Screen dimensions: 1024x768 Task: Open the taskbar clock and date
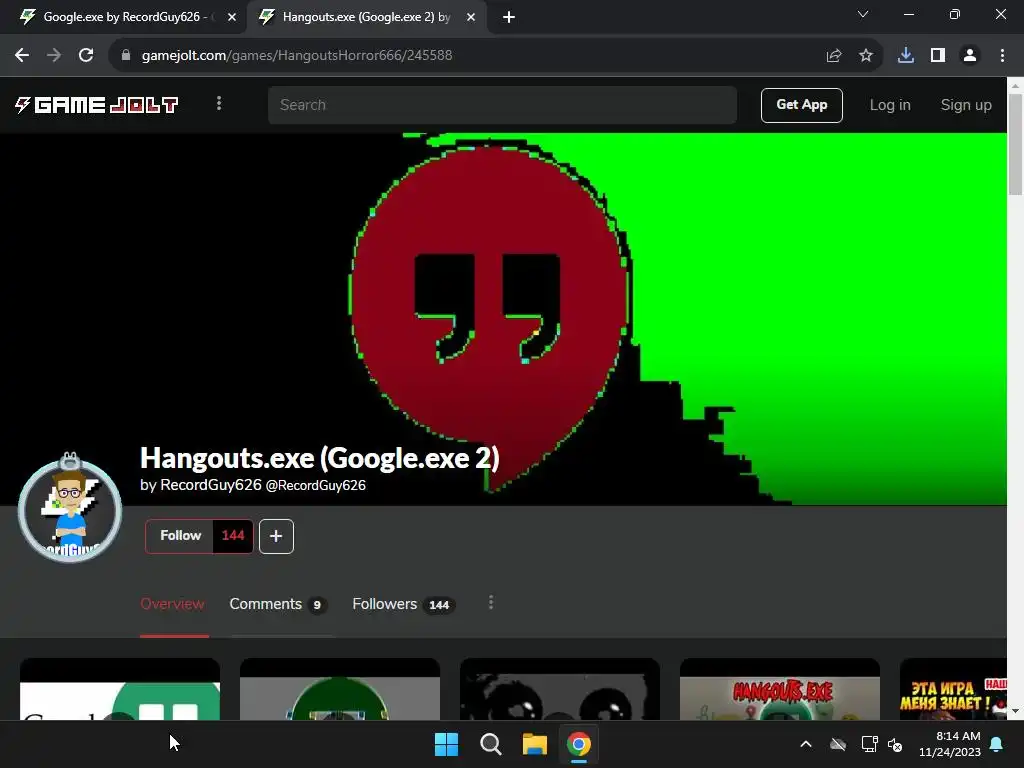point(950,744)
